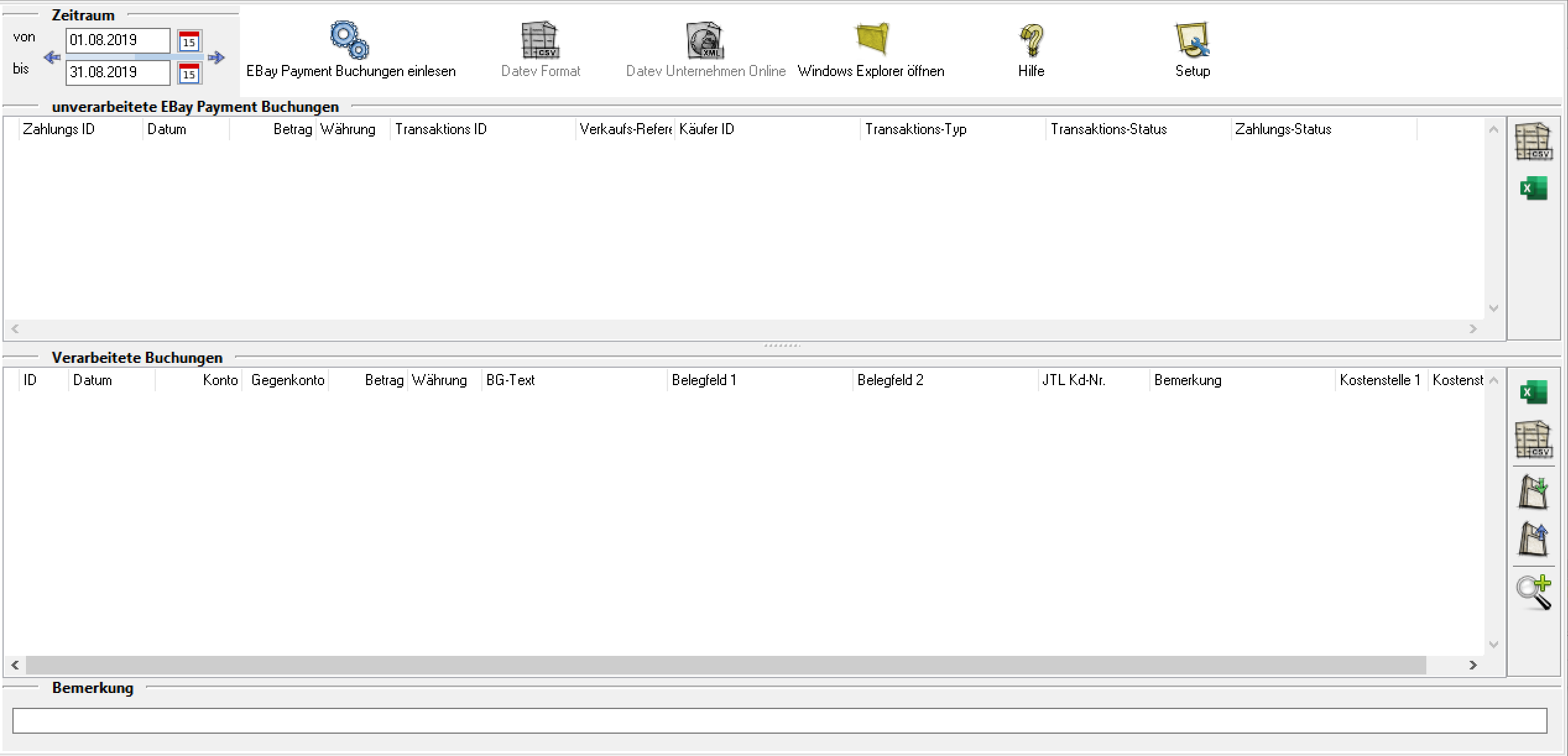The width and height of the screenshot is (1568, 756).
Task: Click the von date field 01.08.2019
Action: point(118,41)
